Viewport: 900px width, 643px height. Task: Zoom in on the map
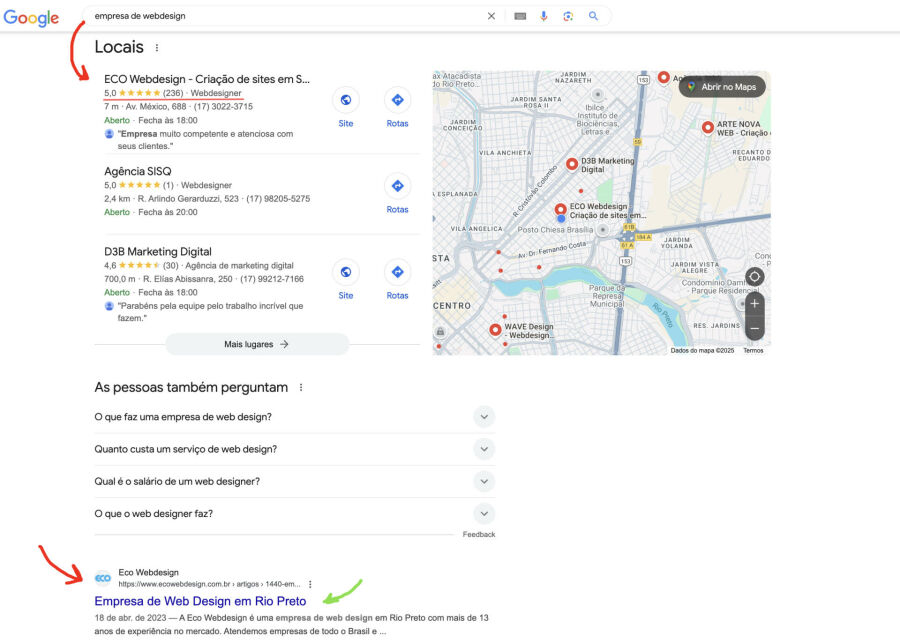pos(754,304)
